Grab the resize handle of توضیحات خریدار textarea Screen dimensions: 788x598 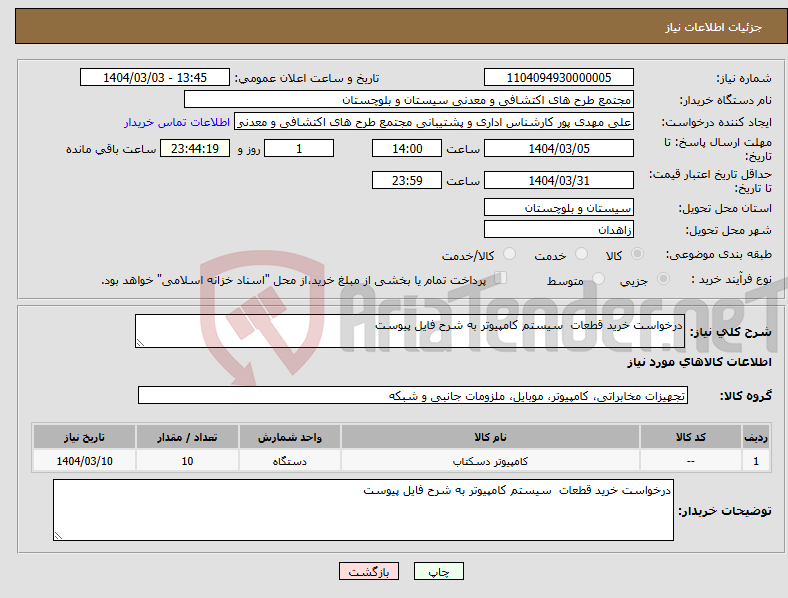click(58, 536)
